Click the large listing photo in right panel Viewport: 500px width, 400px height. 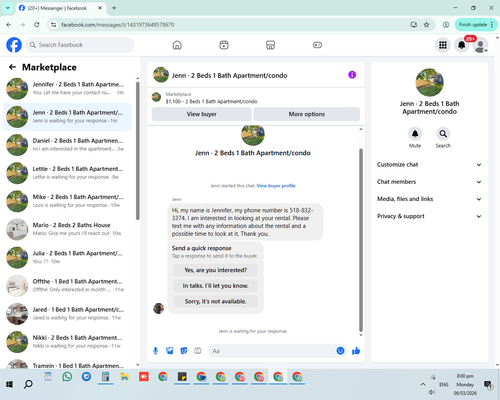[429, 82]
